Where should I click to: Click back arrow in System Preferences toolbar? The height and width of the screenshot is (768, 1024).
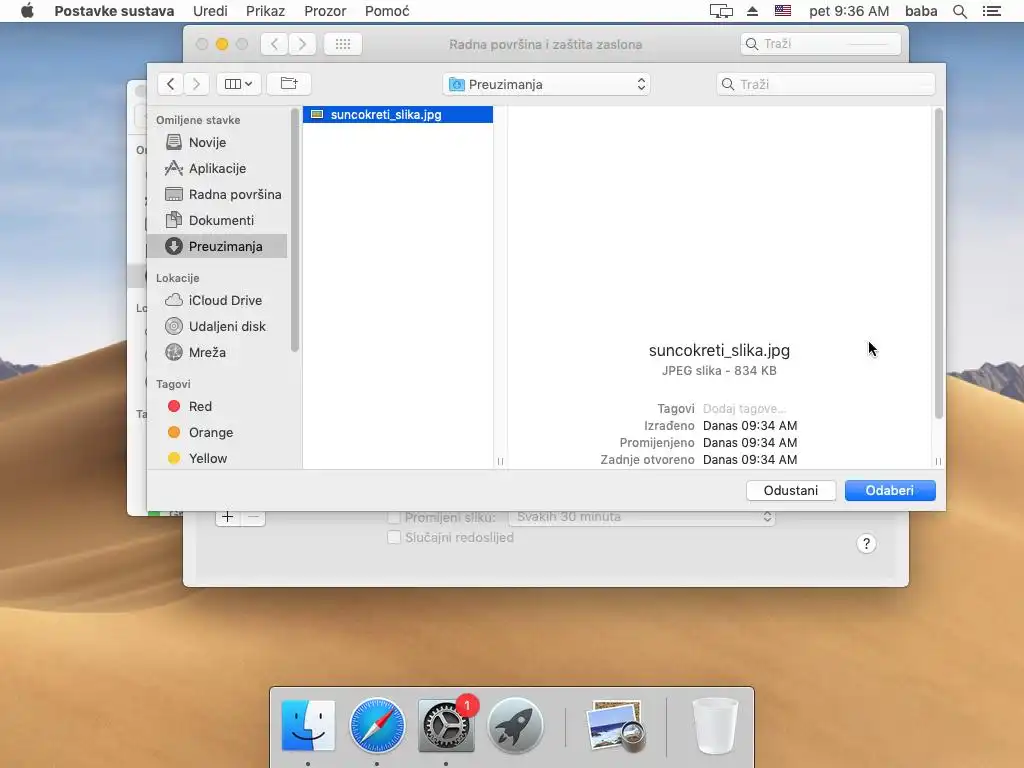tap(274, 44)
